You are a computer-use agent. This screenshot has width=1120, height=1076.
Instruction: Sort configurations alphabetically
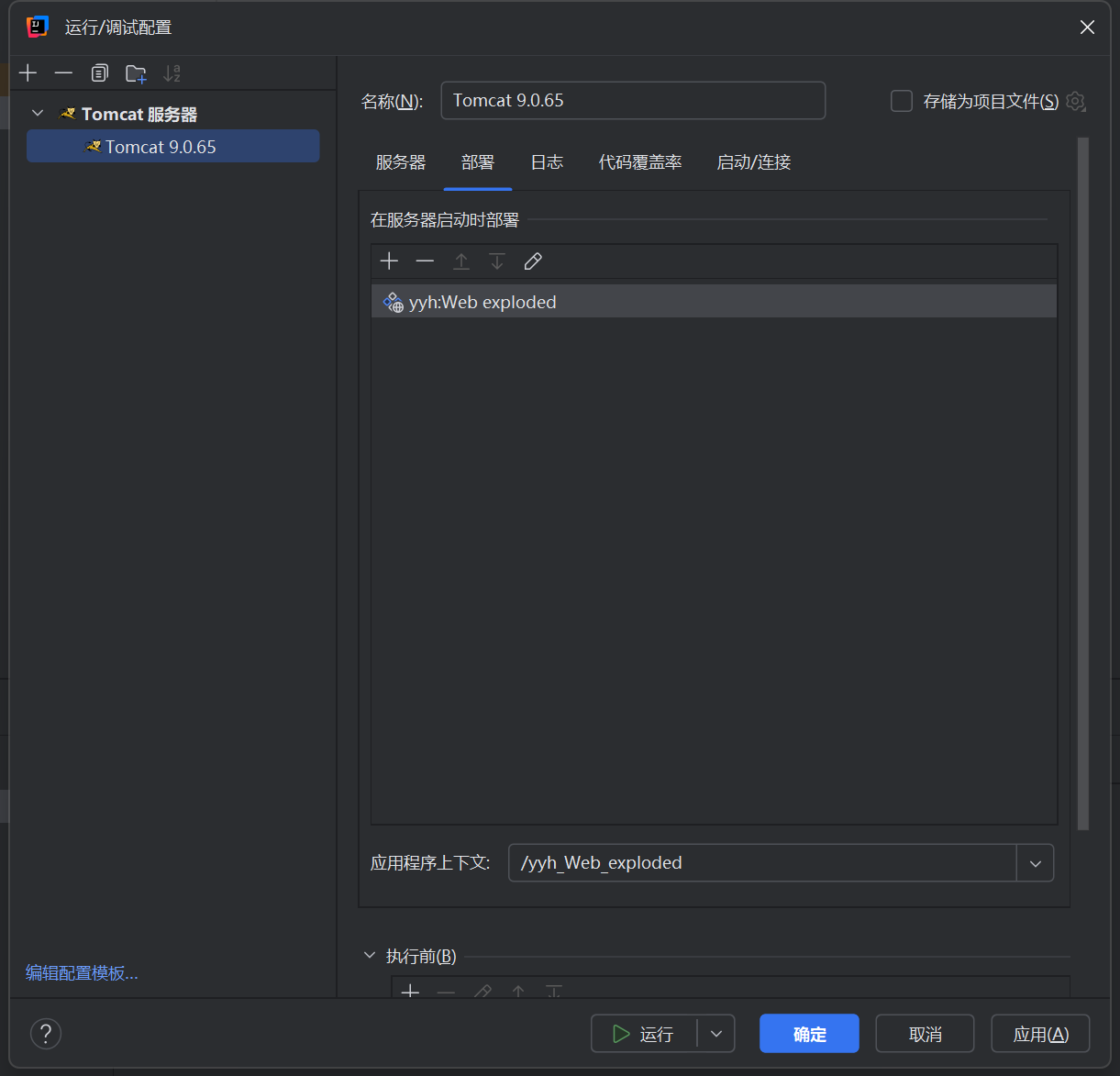click(172, 72)
